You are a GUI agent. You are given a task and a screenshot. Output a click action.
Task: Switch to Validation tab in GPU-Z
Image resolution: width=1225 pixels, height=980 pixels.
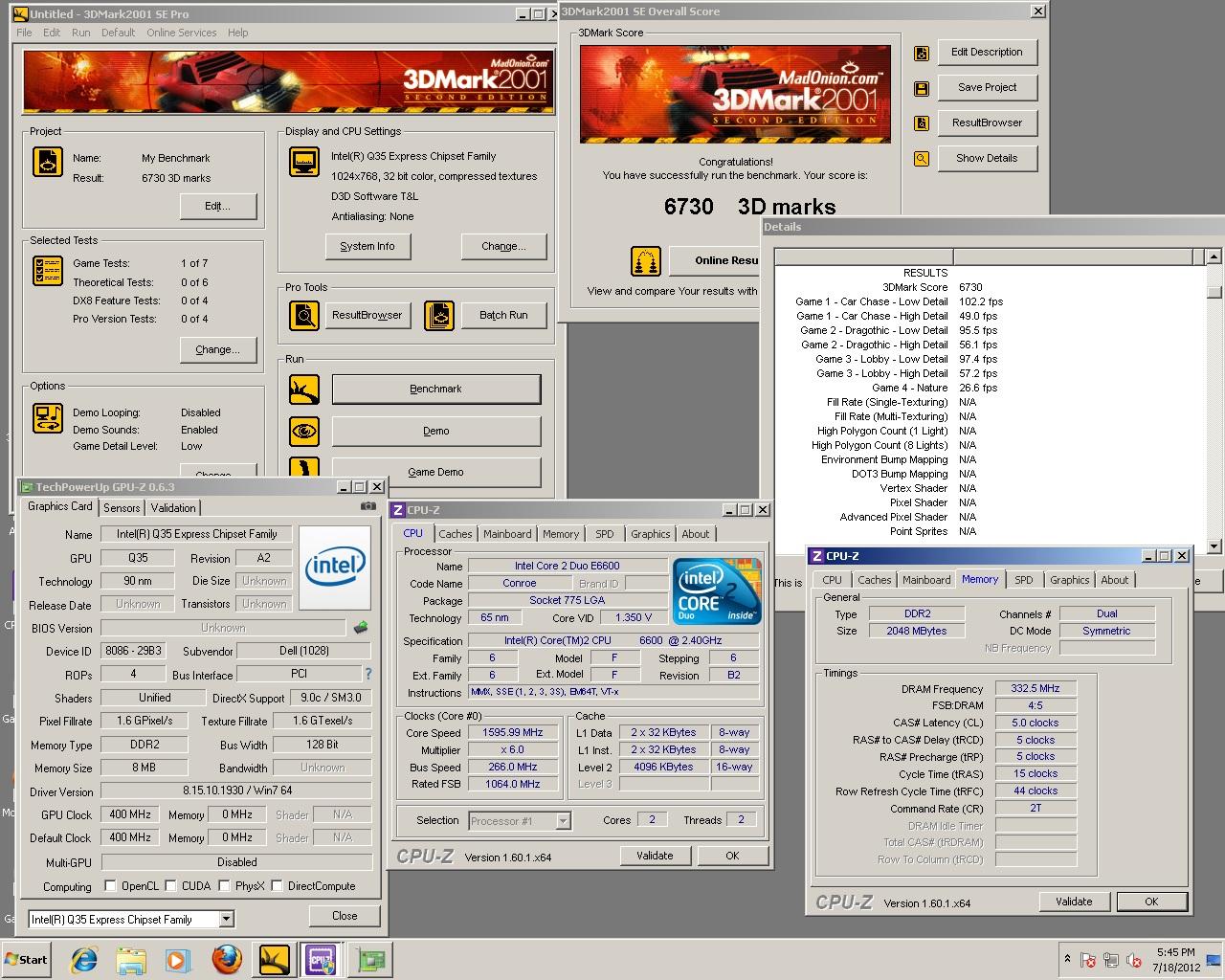tap(173, 508)
